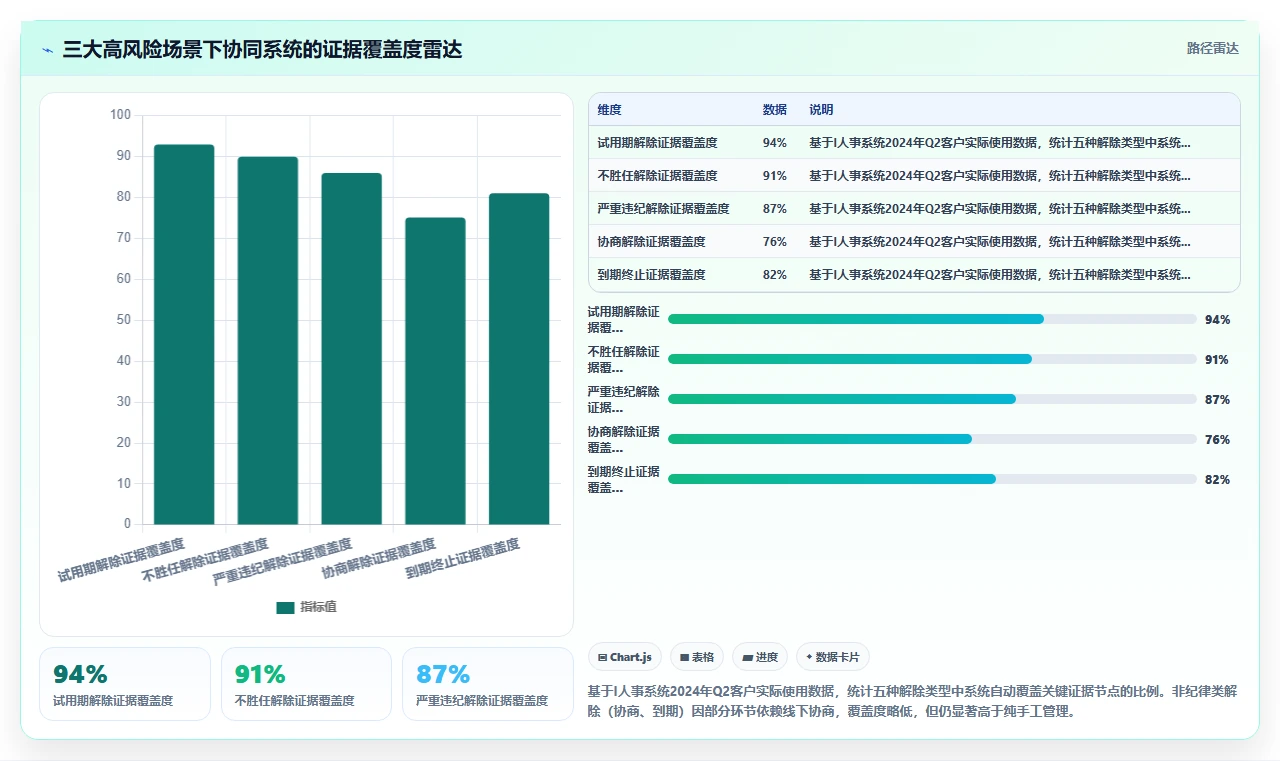
Task: Click the 94% value in the table
Action: point(774,143)
